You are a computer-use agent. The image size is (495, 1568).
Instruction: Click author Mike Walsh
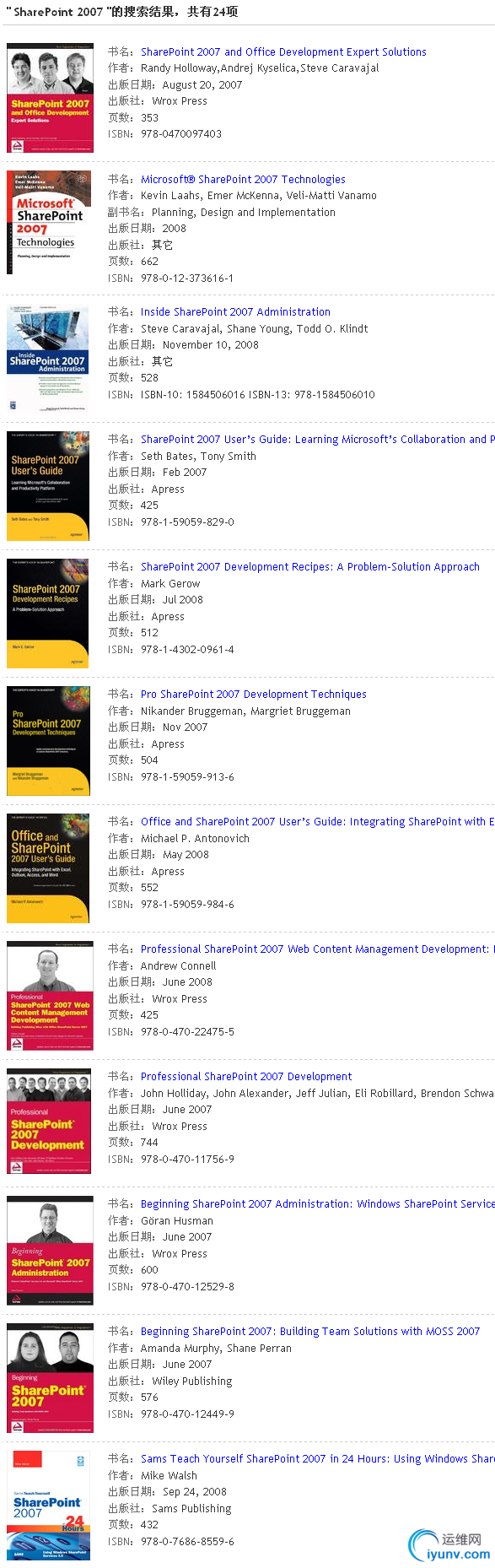(x=169, y=1475)
